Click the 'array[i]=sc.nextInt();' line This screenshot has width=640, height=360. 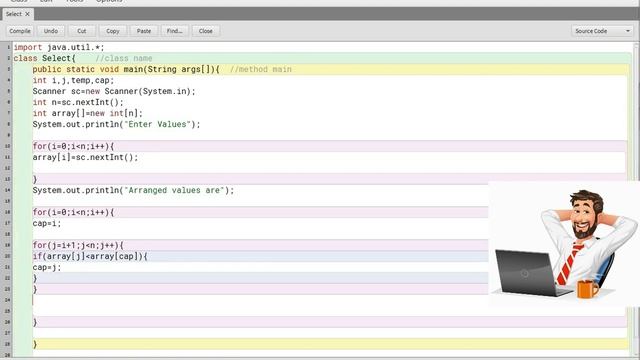pos(86,158)
